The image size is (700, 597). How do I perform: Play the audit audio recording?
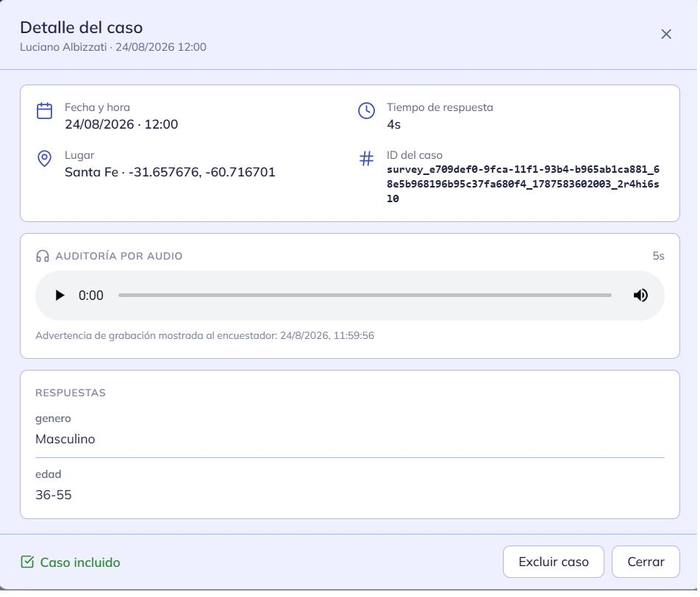point(59,295)
